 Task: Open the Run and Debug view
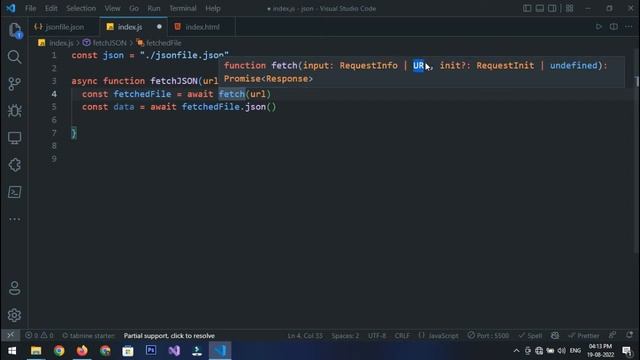pyautogui.click(x=14, y=111)
